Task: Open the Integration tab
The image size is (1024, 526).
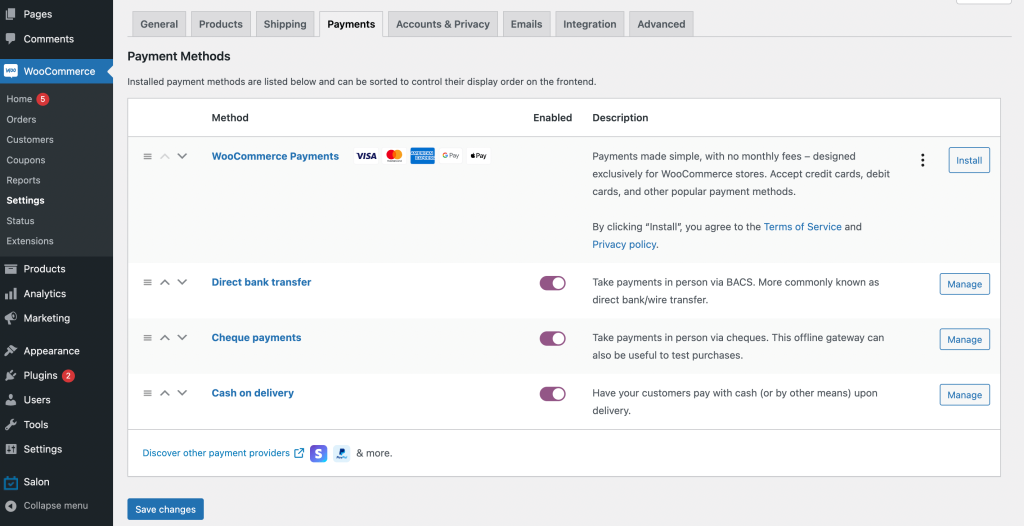Action: click(590, 24)
